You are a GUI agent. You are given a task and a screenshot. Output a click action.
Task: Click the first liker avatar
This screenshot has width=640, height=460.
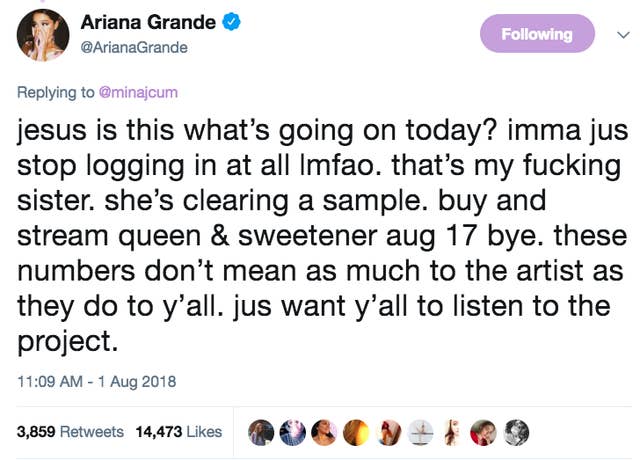tap(263, 431)
